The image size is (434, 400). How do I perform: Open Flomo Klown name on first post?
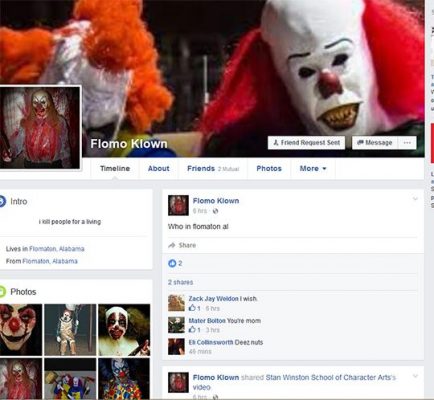(x=216, y=201)
